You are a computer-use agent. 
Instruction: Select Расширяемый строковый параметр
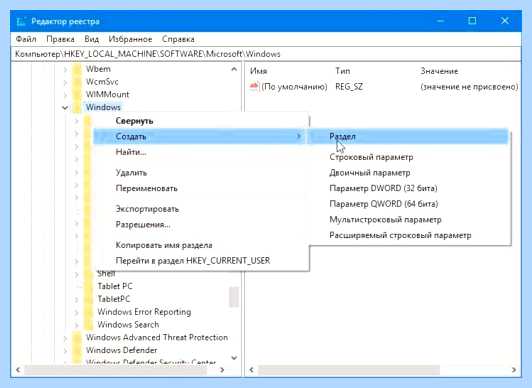tap(408, 235)
